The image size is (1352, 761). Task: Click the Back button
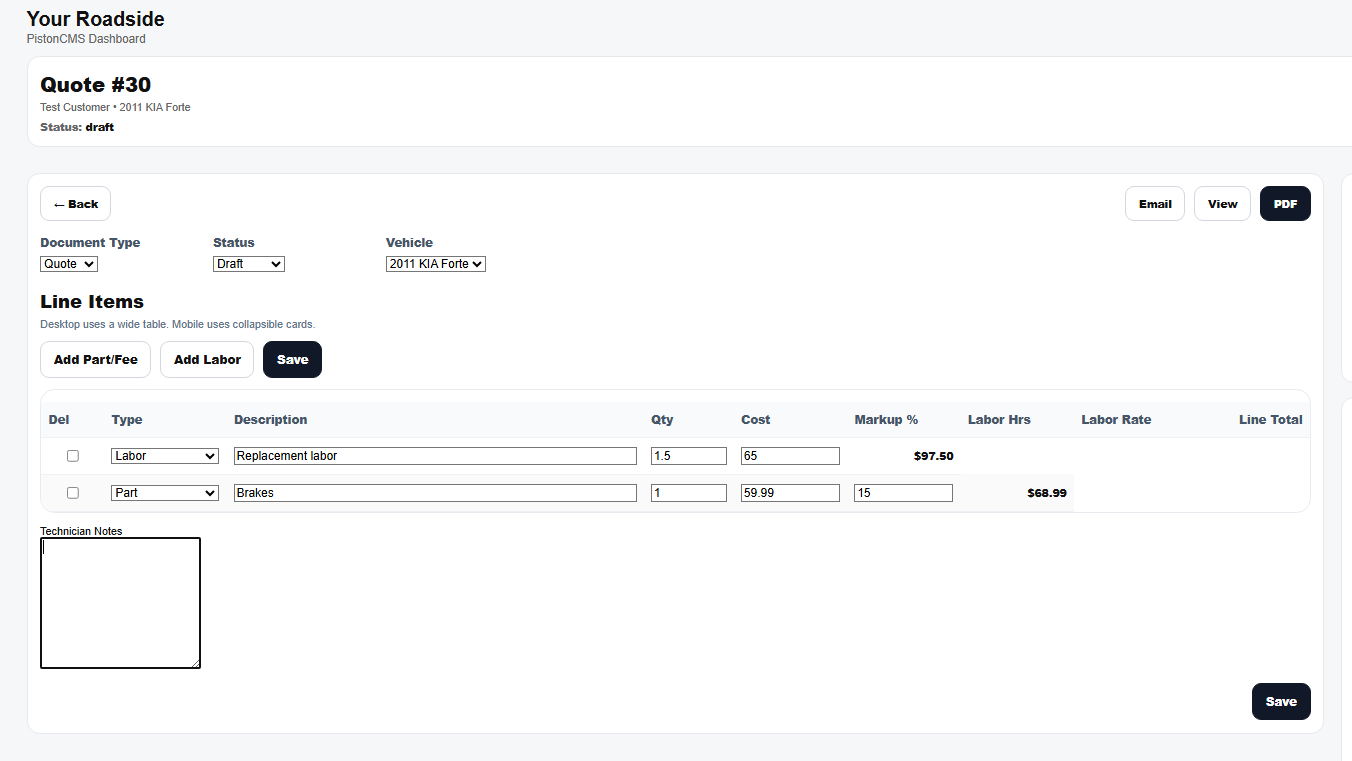click(x=75, y=203)
